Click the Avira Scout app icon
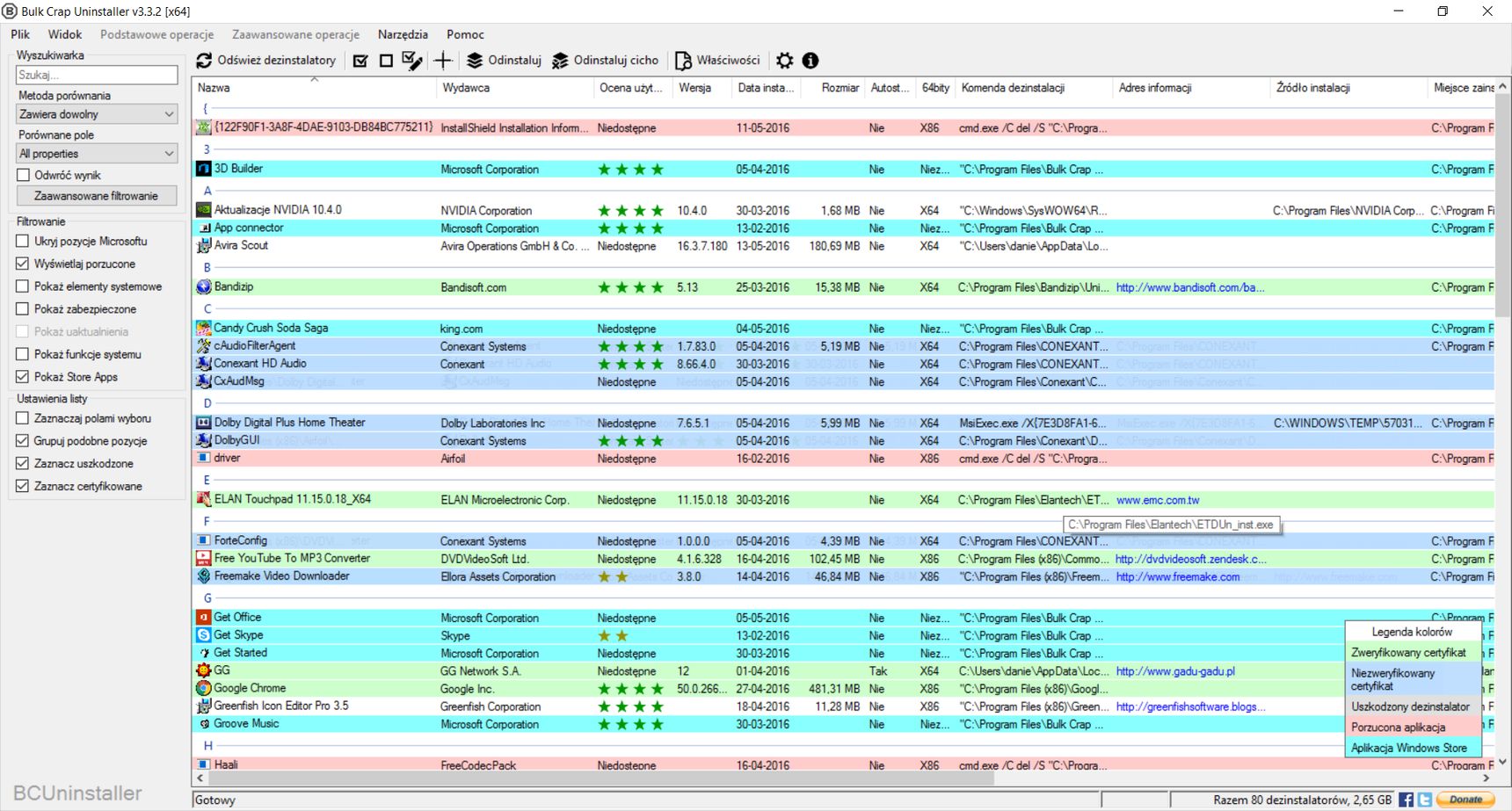 pos(204,245)
